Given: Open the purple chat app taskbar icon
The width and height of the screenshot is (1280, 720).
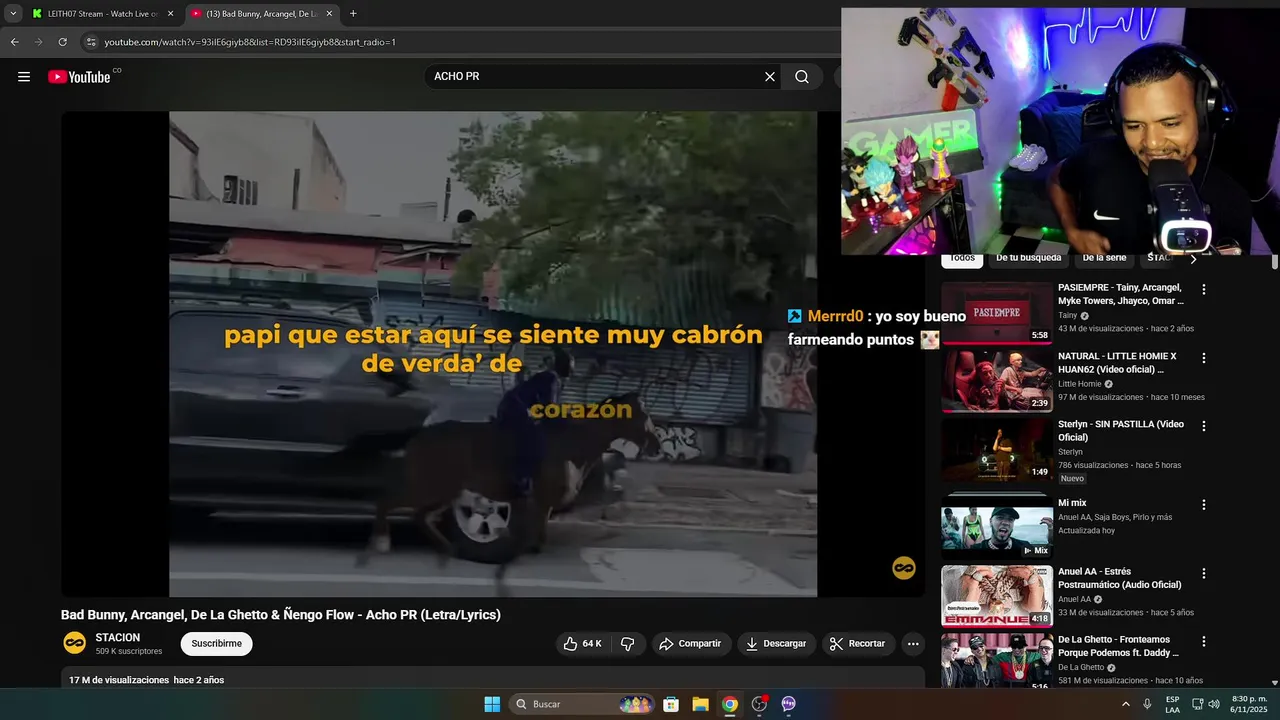Looking at the screenshot, I should pos(789,704).
